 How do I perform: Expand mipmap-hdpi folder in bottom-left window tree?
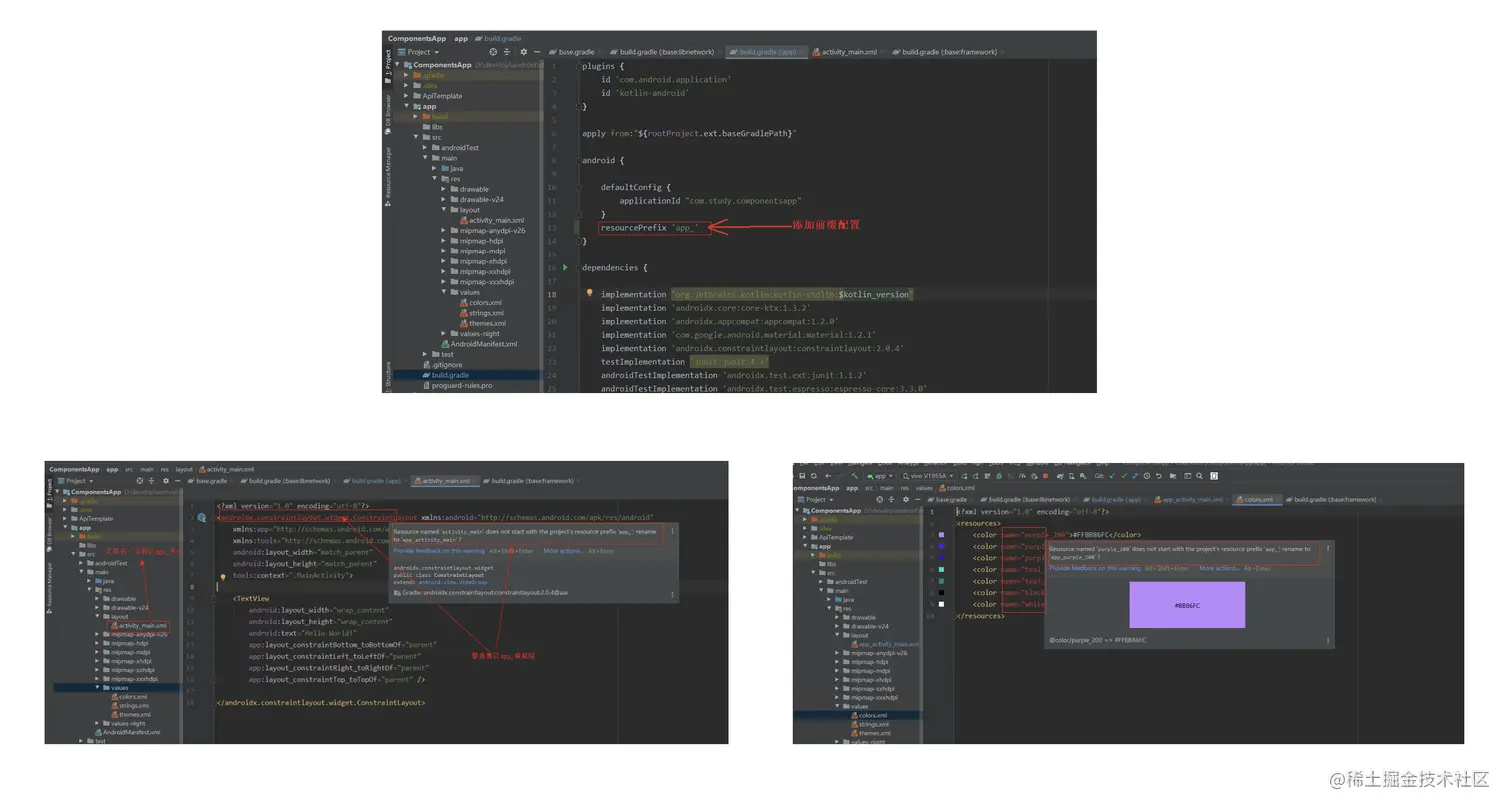[x=97, y=643]
